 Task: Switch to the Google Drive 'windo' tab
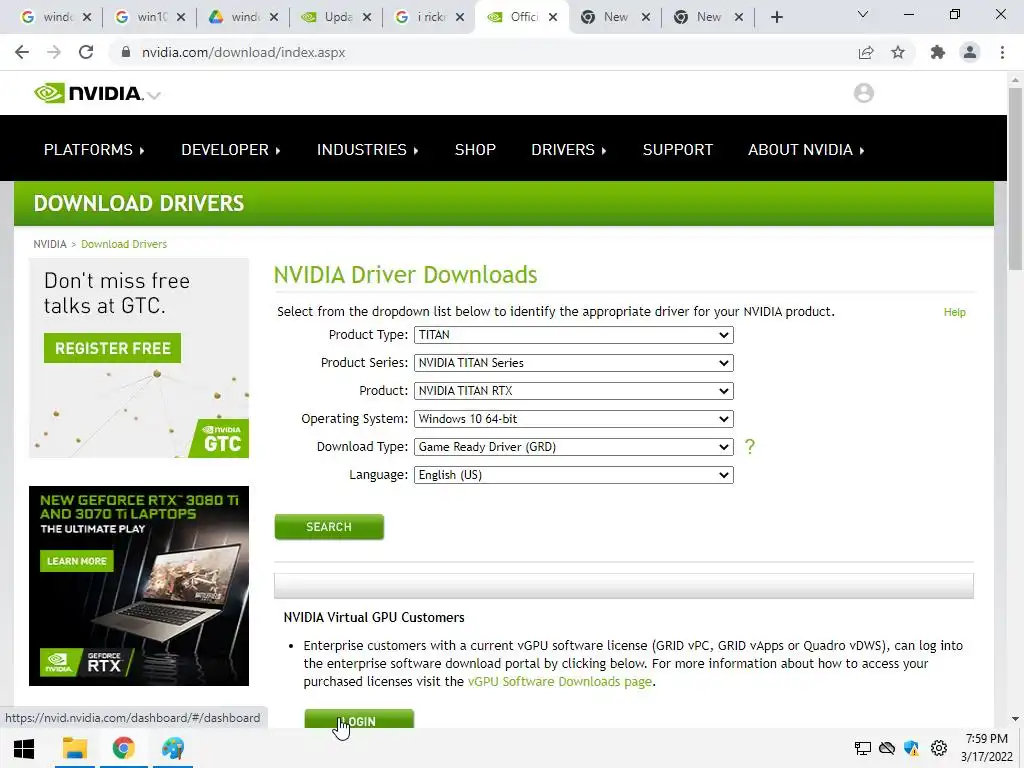click(243, 17)
